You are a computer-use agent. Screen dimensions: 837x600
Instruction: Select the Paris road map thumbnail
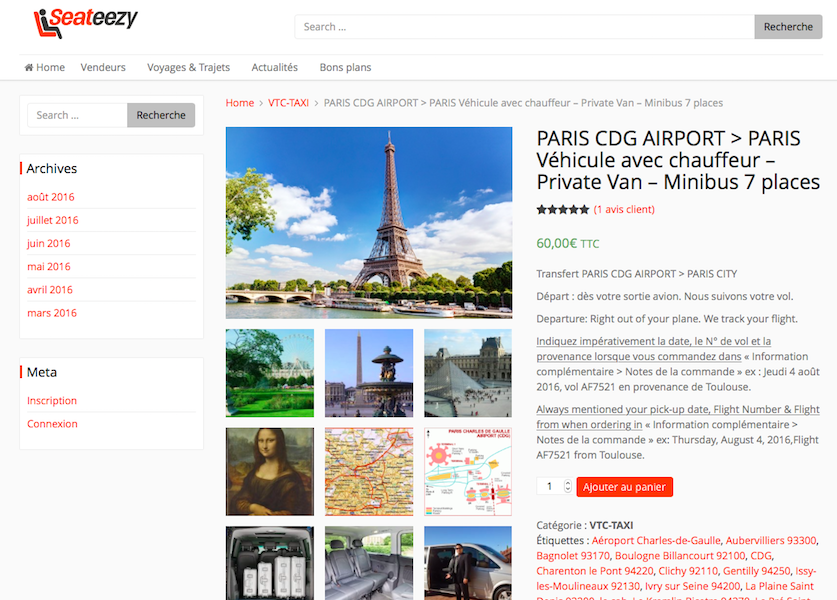(369, 472)
